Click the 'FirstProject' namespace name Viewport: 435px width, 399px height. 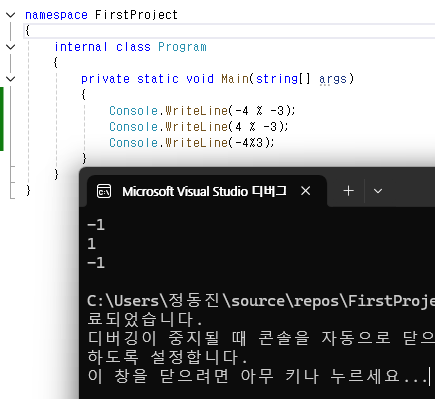click(x=136, y=15)
